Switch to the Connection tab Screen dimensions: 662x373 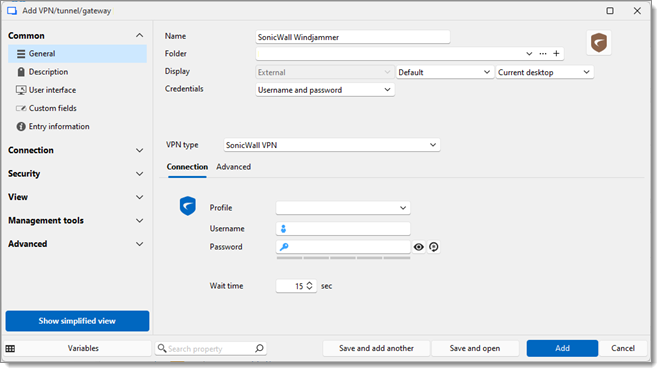(187, 167)
